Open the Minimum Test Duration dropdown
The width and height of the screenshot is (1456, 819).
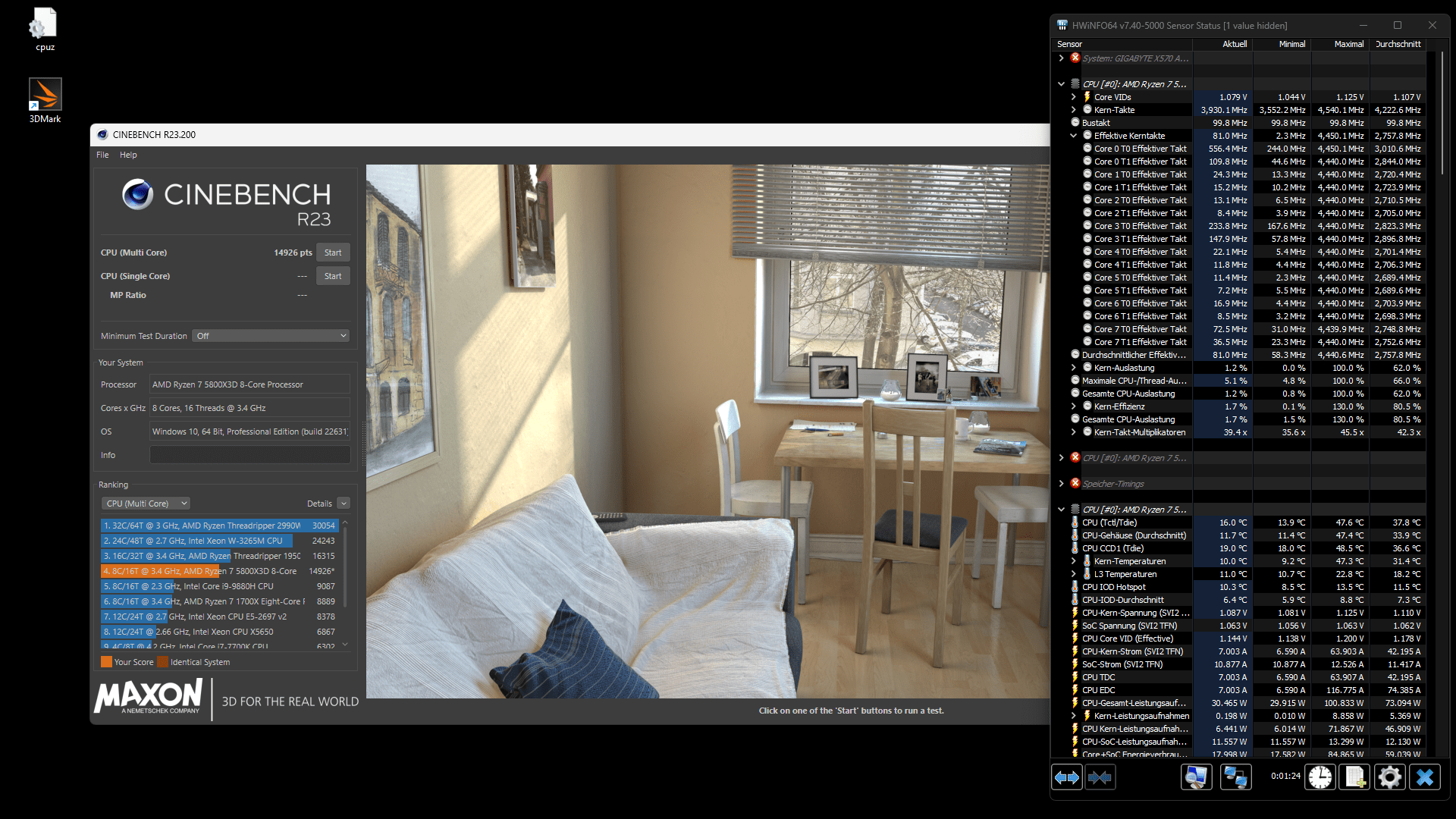pos(271,336)
